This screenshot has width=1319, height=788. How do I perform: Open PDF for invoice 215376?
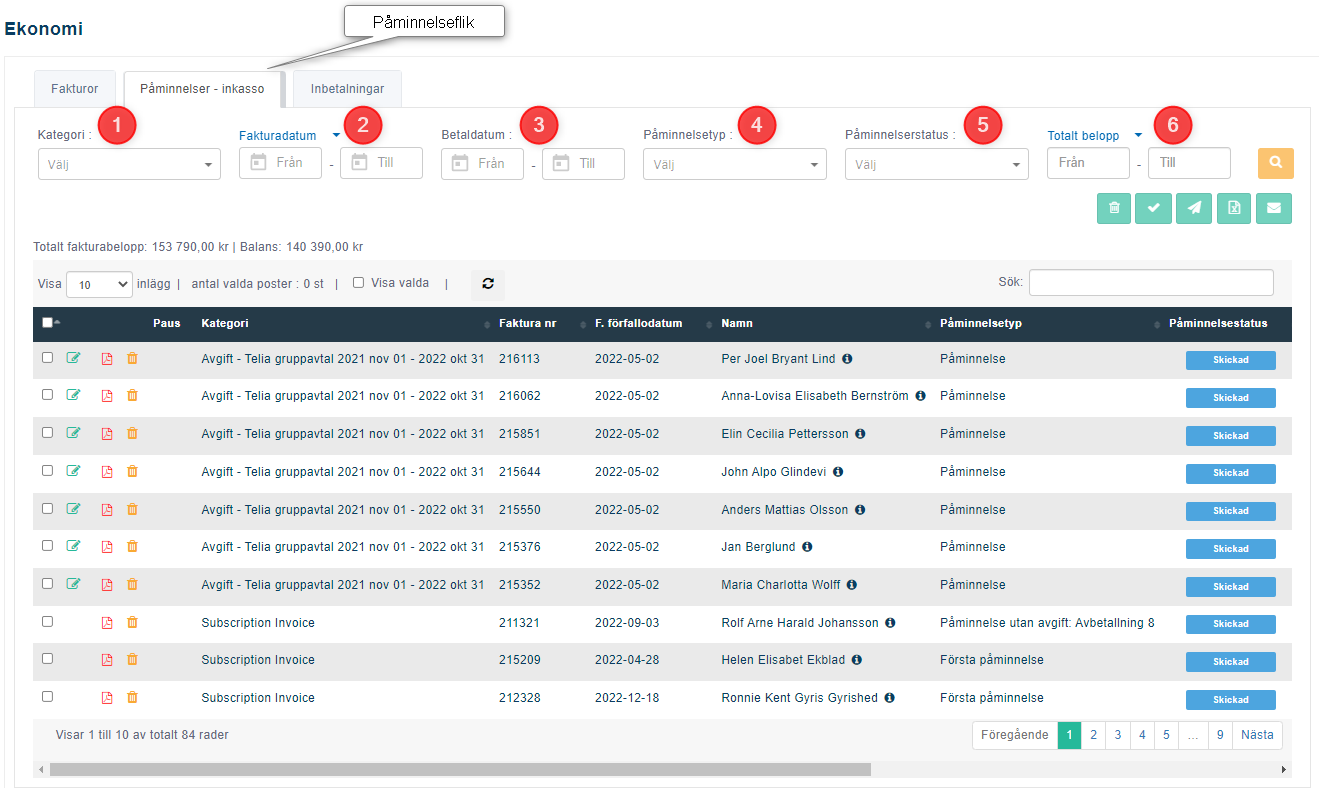107,547
